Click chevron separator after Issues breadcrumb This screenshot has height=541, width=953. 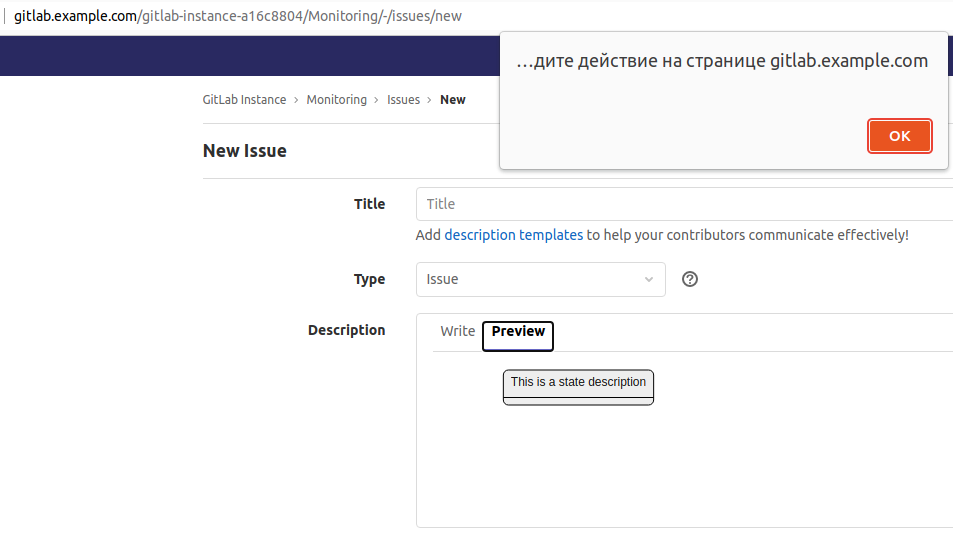point(430,100)
